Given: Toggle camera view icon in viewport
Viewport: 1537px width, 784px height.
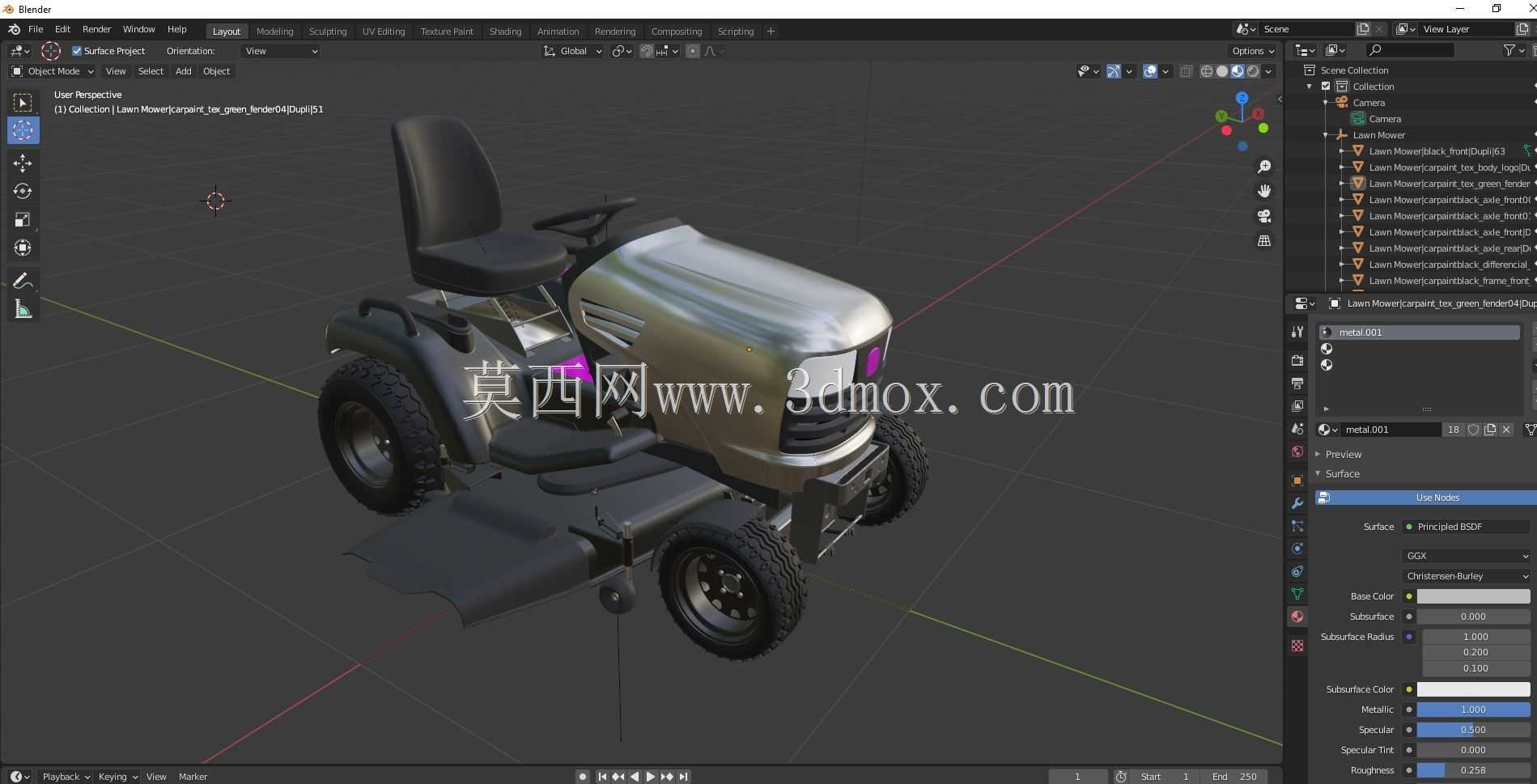Looking at the screenshot, I should click(1264, 216).
